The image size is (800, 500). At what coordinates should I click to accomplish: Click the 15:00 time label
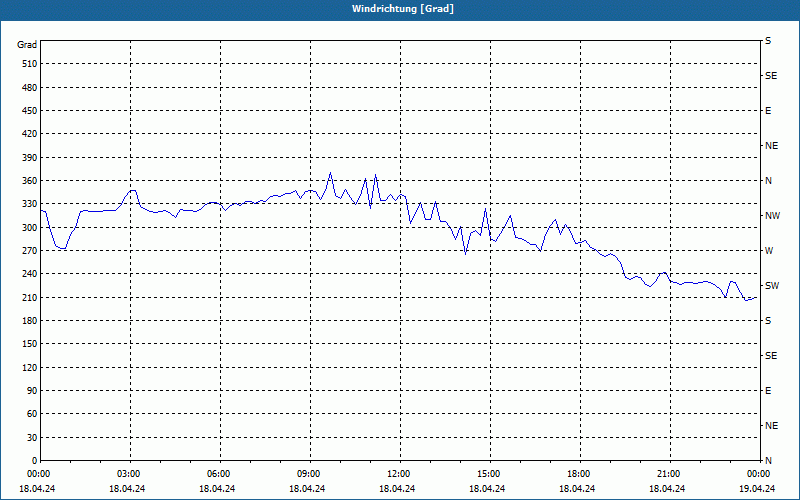coord(488,474)
